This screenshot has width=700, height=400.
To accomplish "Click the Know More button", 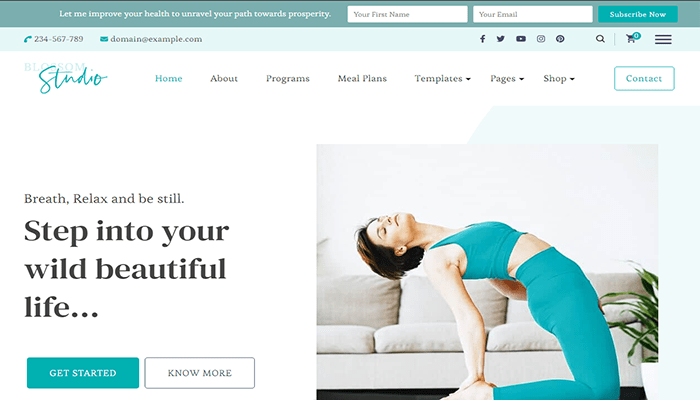I will [x=200, y=373].
